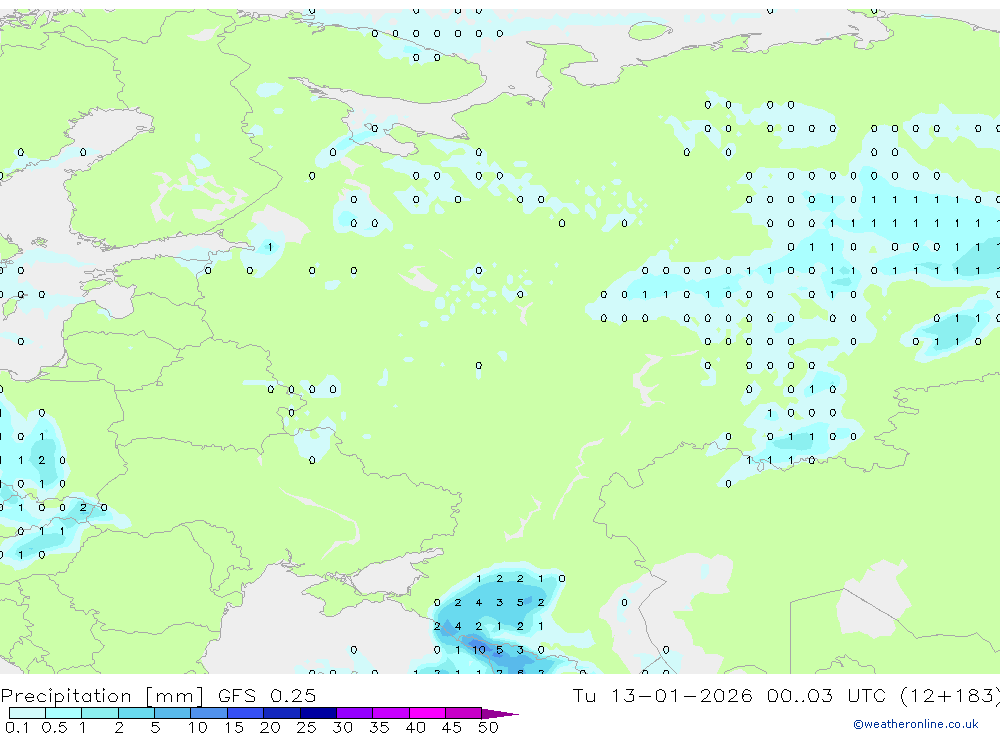Click the 10–15 mm legend color swatch
This screenshot has width=1000, height=733.
coord(209,713)
